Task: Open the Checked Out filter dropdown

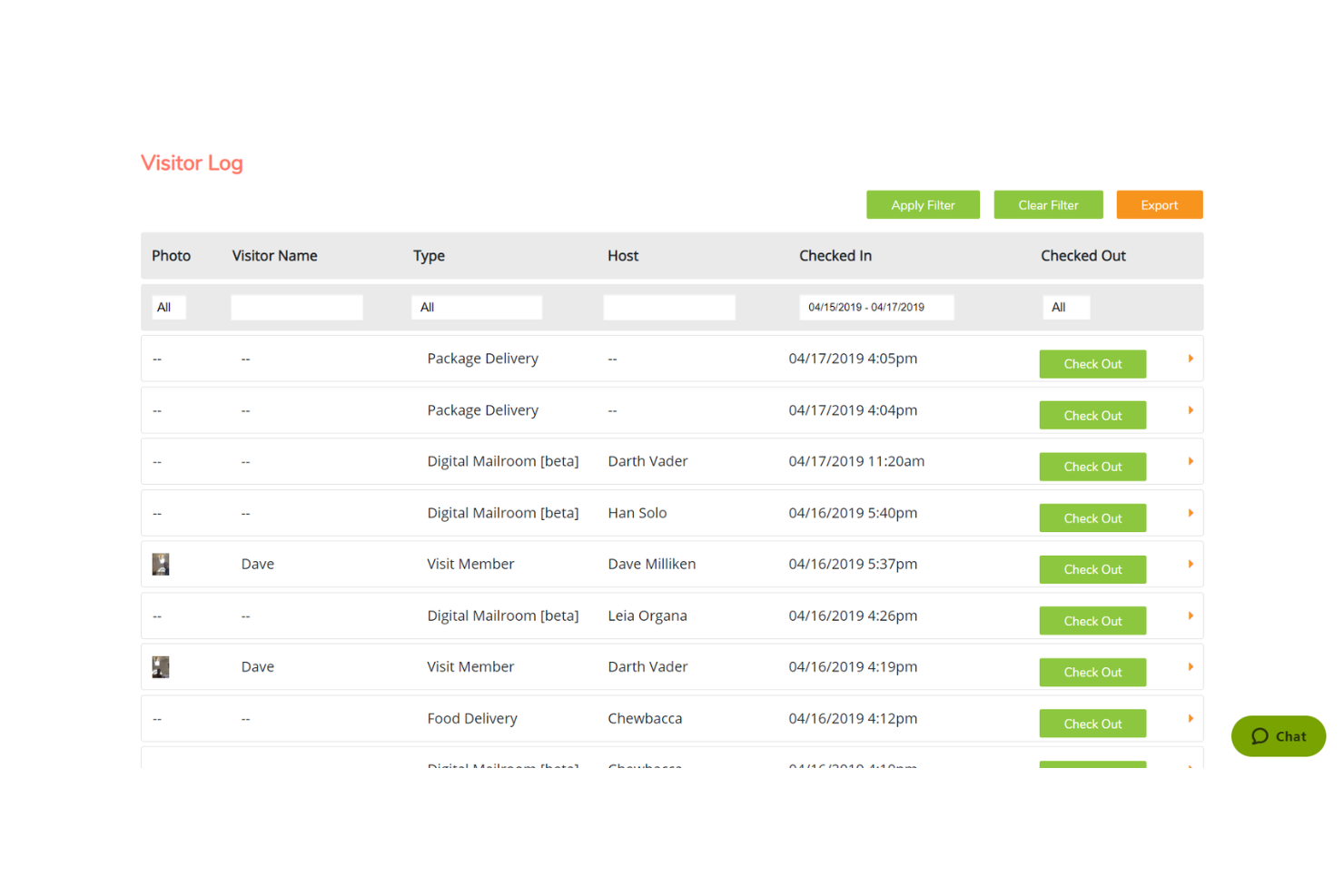Action: point(1065,308)
